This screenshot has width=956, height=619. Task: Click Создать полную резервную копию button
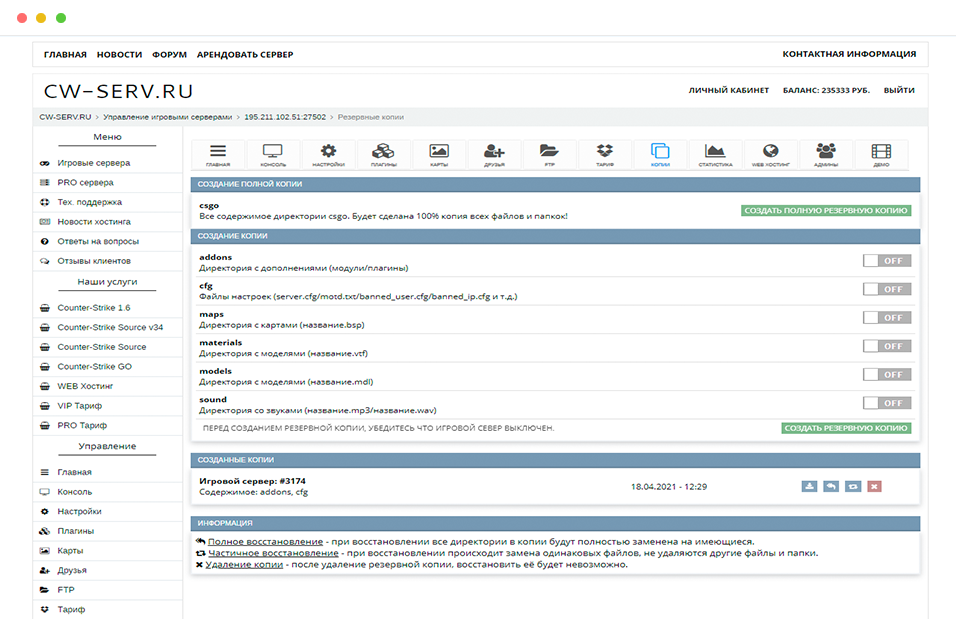[826, 211]
